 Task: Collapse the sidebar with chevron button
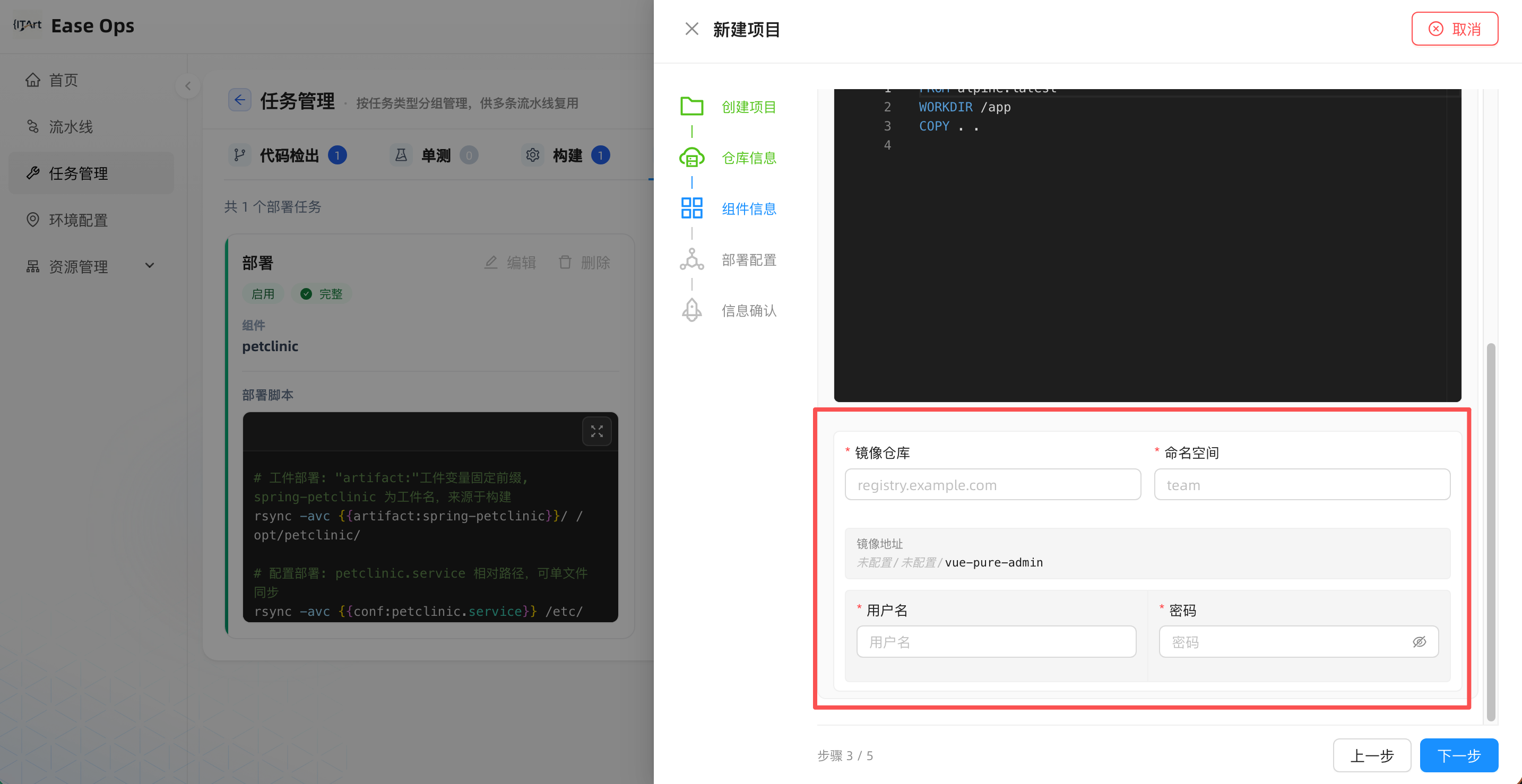(x=188, y=85)
